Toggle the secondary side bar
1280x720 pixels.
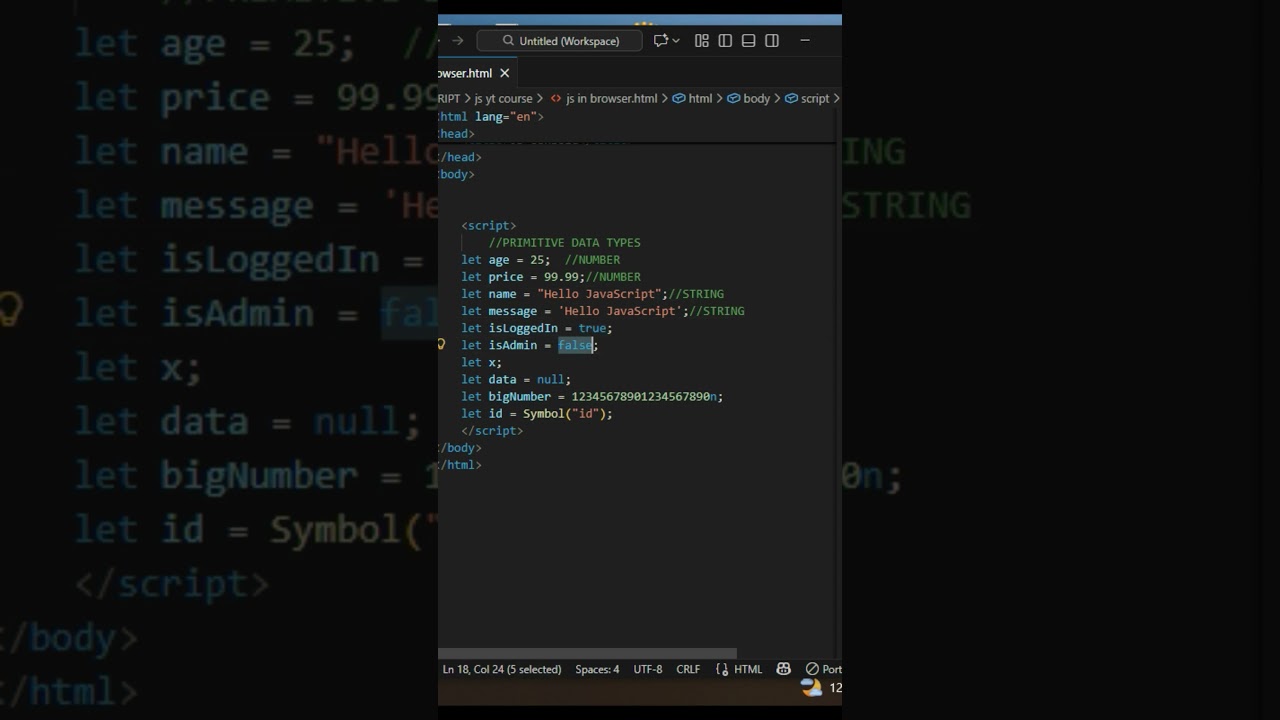click(772, 41)
